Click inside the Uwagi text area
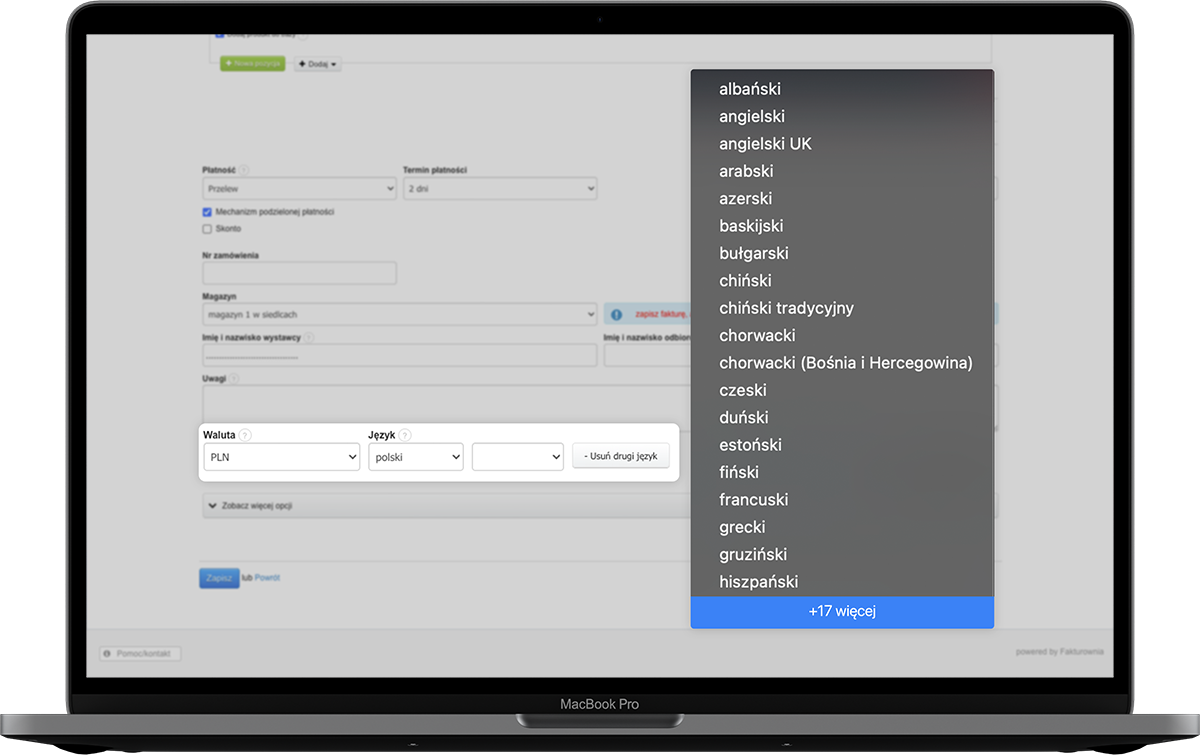The width and height of the screenshot is (1200, 755). click(x=446, y=406)
